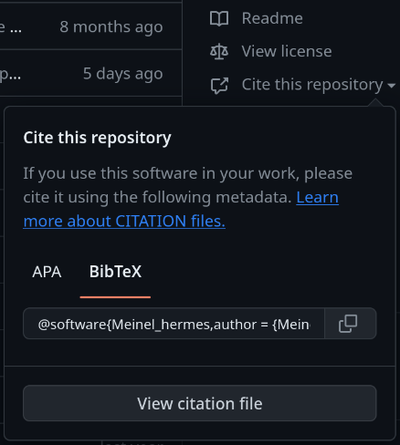Open the truncated commit message ending 'e ...'
The image size is (400, 445).
(x=11, y=27)
